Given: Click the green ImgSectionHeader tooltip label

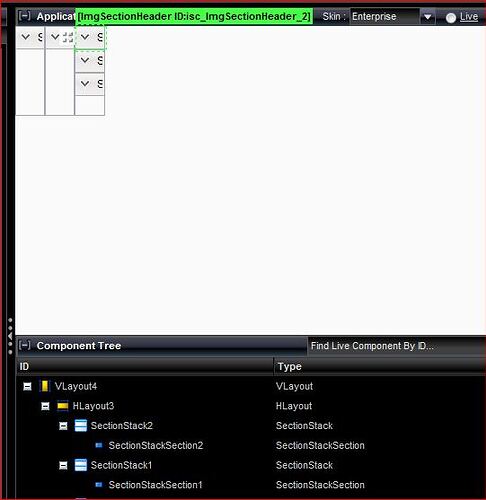Looking at the screenshot, I should click(x=194, y=16).
